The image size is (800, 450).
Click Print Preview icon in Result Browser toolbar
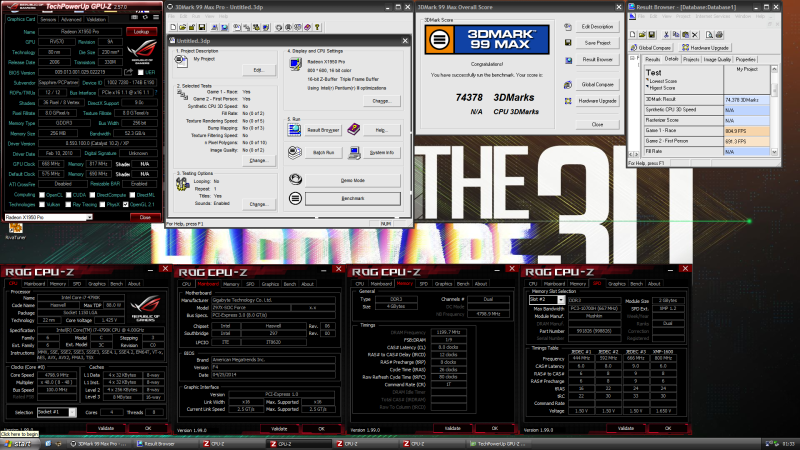[x=709, y=35]
